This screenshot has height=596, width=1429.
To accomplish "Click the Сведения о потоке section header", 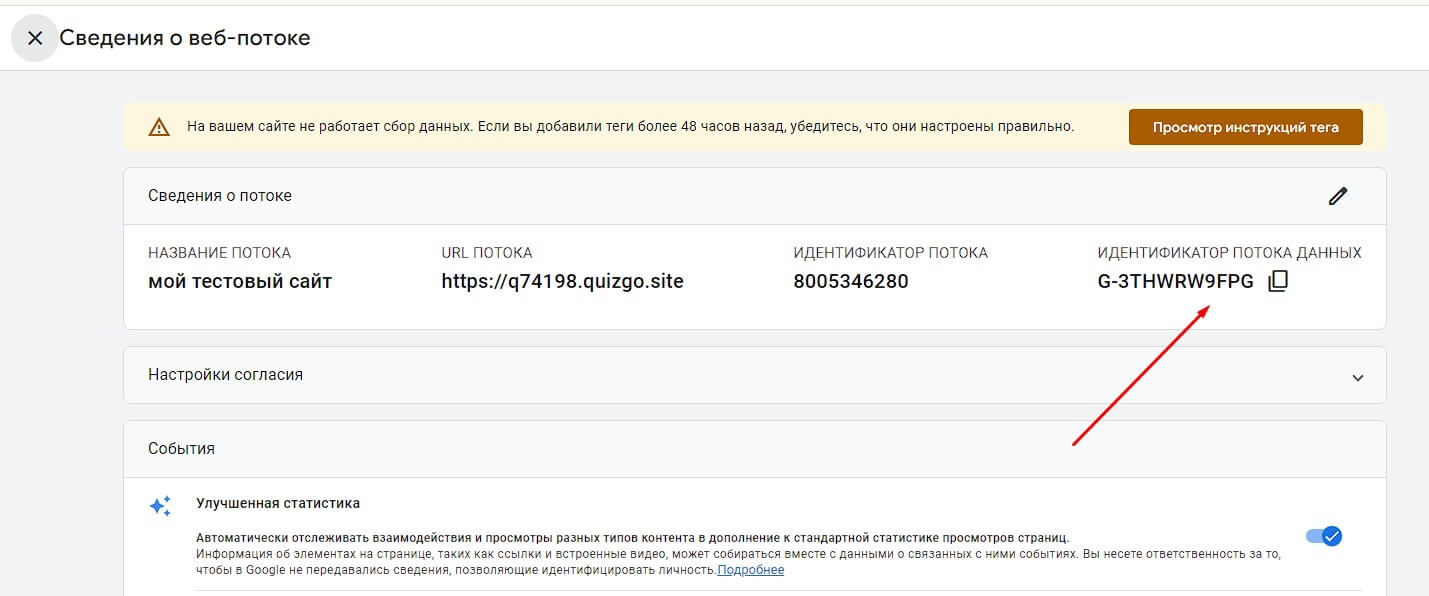I will point(220,196).
